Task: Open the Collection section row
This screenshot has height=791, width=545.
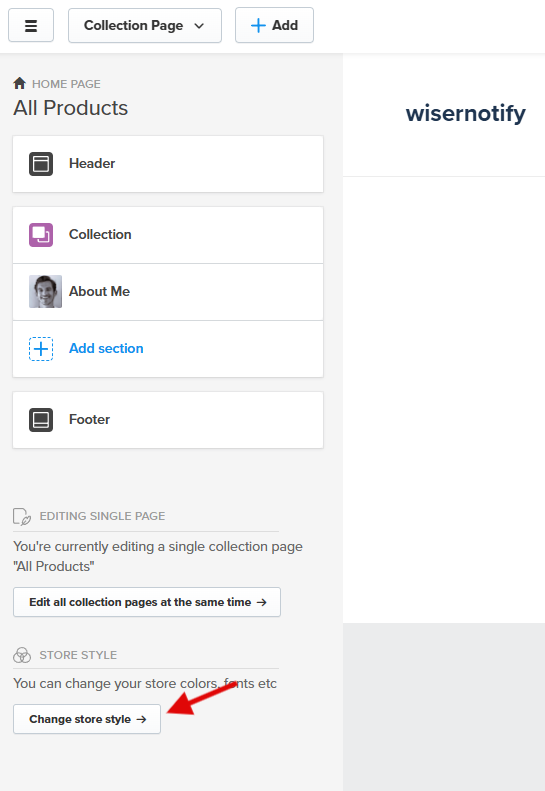Action: tap(168, 235)
